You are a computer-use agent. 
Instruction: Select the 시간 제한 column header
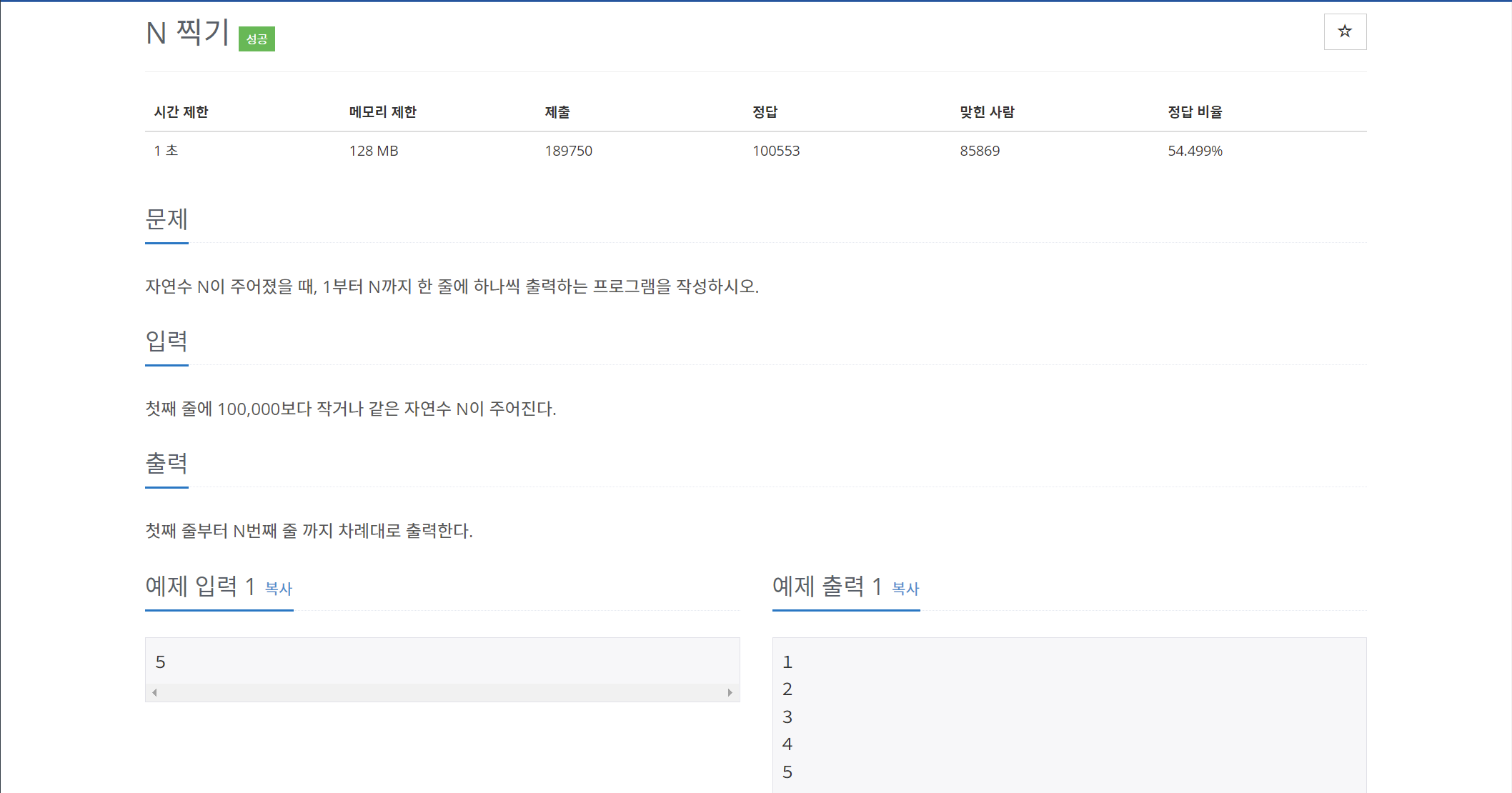[x=181, y=112]
